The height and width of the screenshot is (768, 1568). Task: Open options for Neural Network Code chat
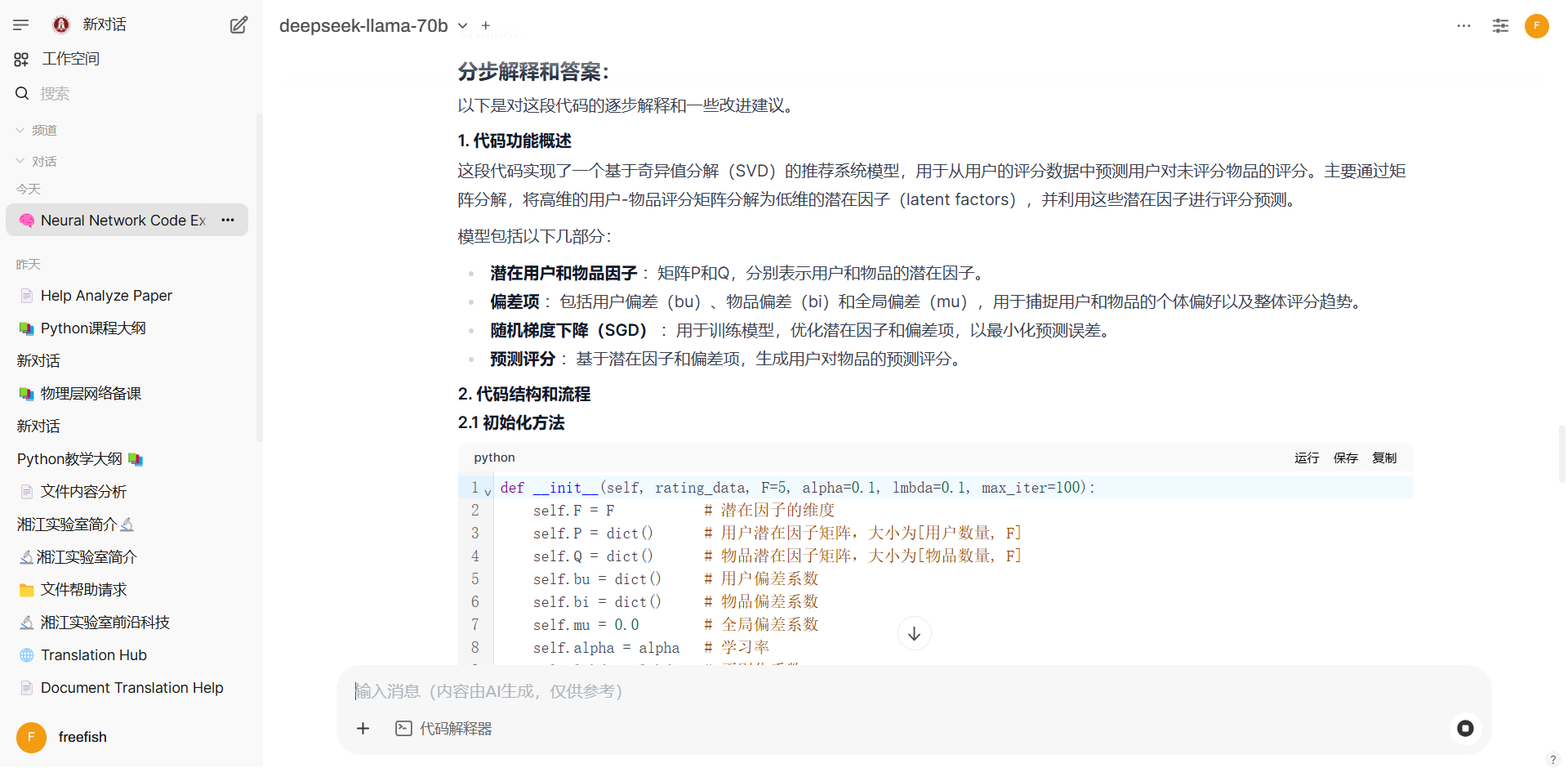228,221
